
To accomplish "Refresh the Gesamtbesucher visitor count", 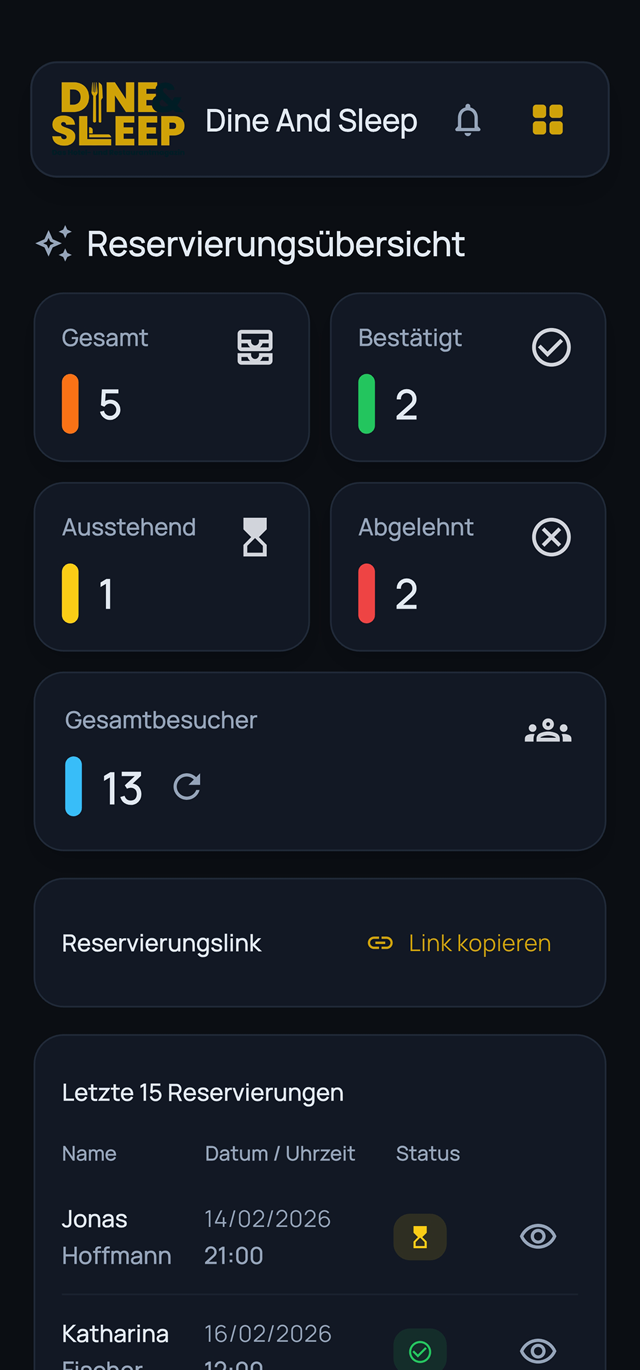I will pos(187,787).
